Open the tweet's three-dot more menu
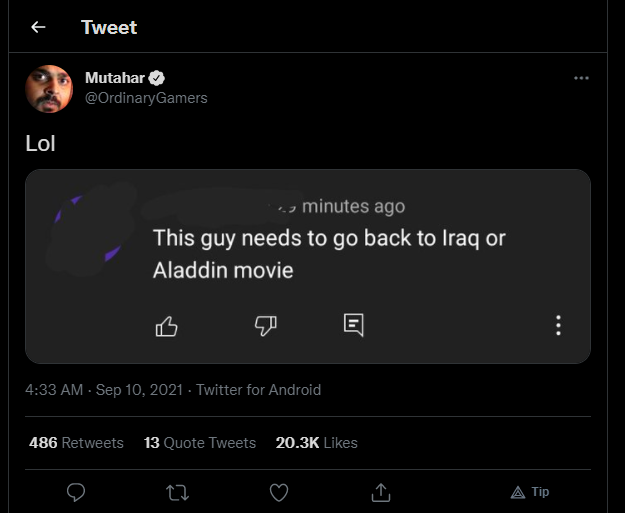 [x=581, y=78]
